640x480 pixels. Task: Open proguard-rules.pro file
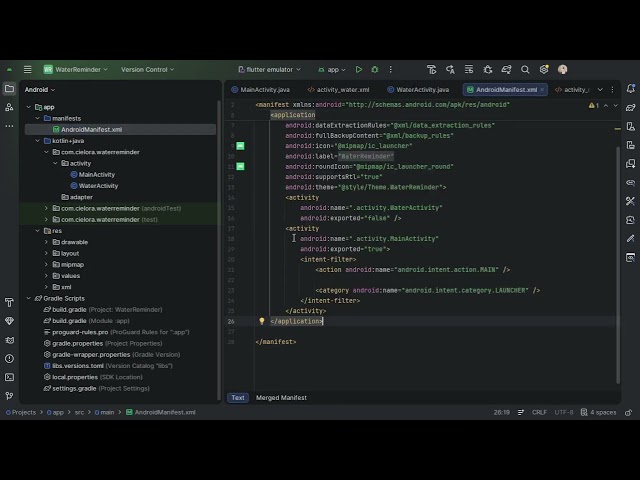tap(116, 332)
